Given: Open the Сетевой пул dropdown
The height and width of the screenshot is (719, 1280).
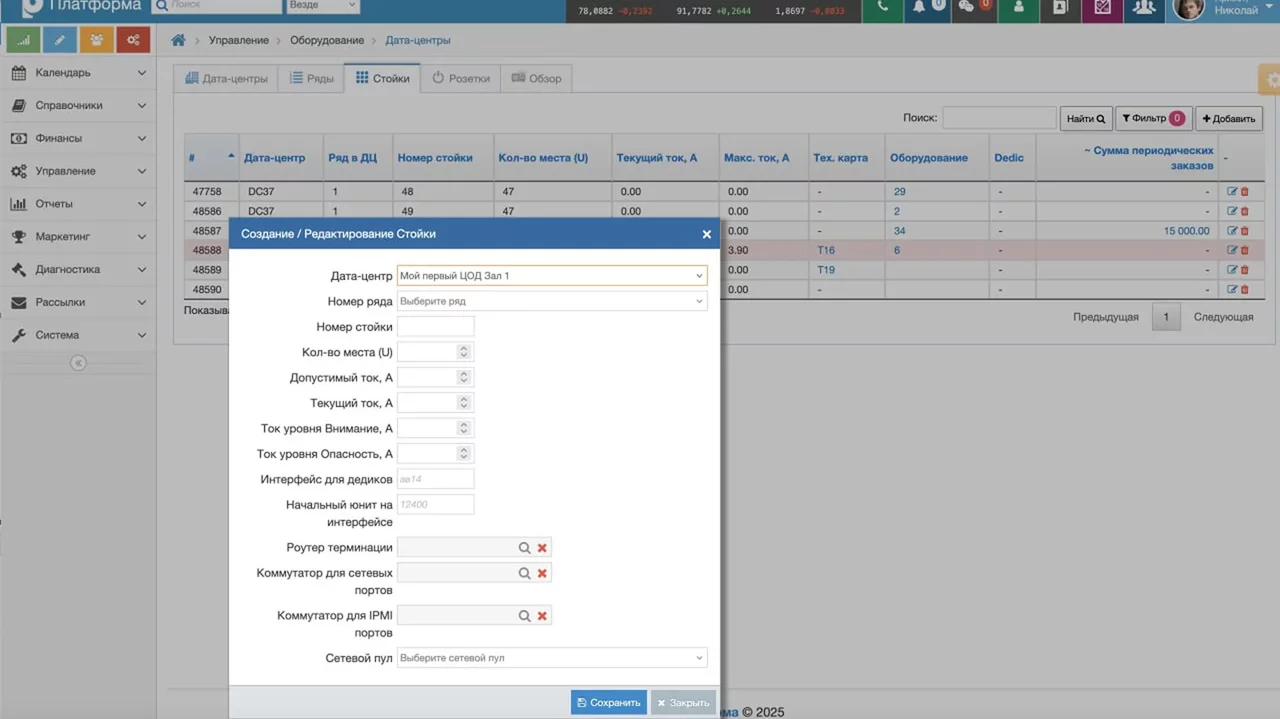Looking at the screenshot, I should click(551, 658).
